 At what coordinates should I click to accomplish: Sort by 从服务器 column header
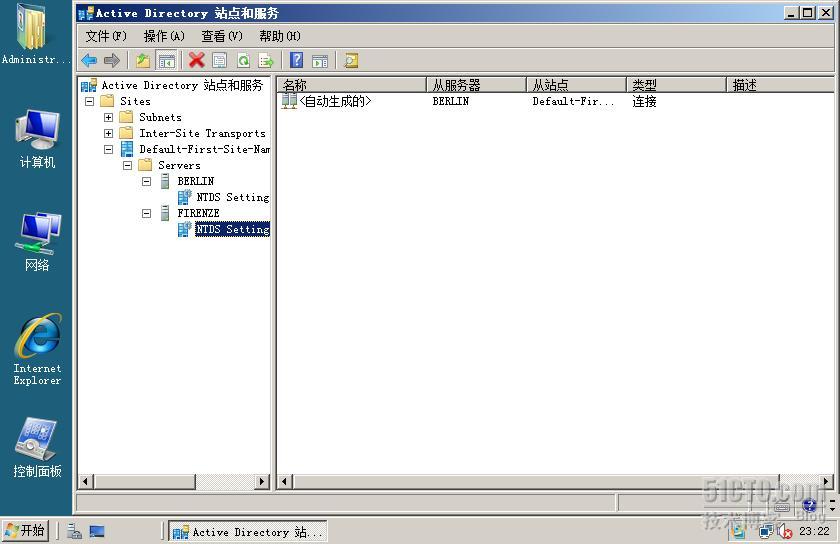pyautogui.click(x=476, y=85)
